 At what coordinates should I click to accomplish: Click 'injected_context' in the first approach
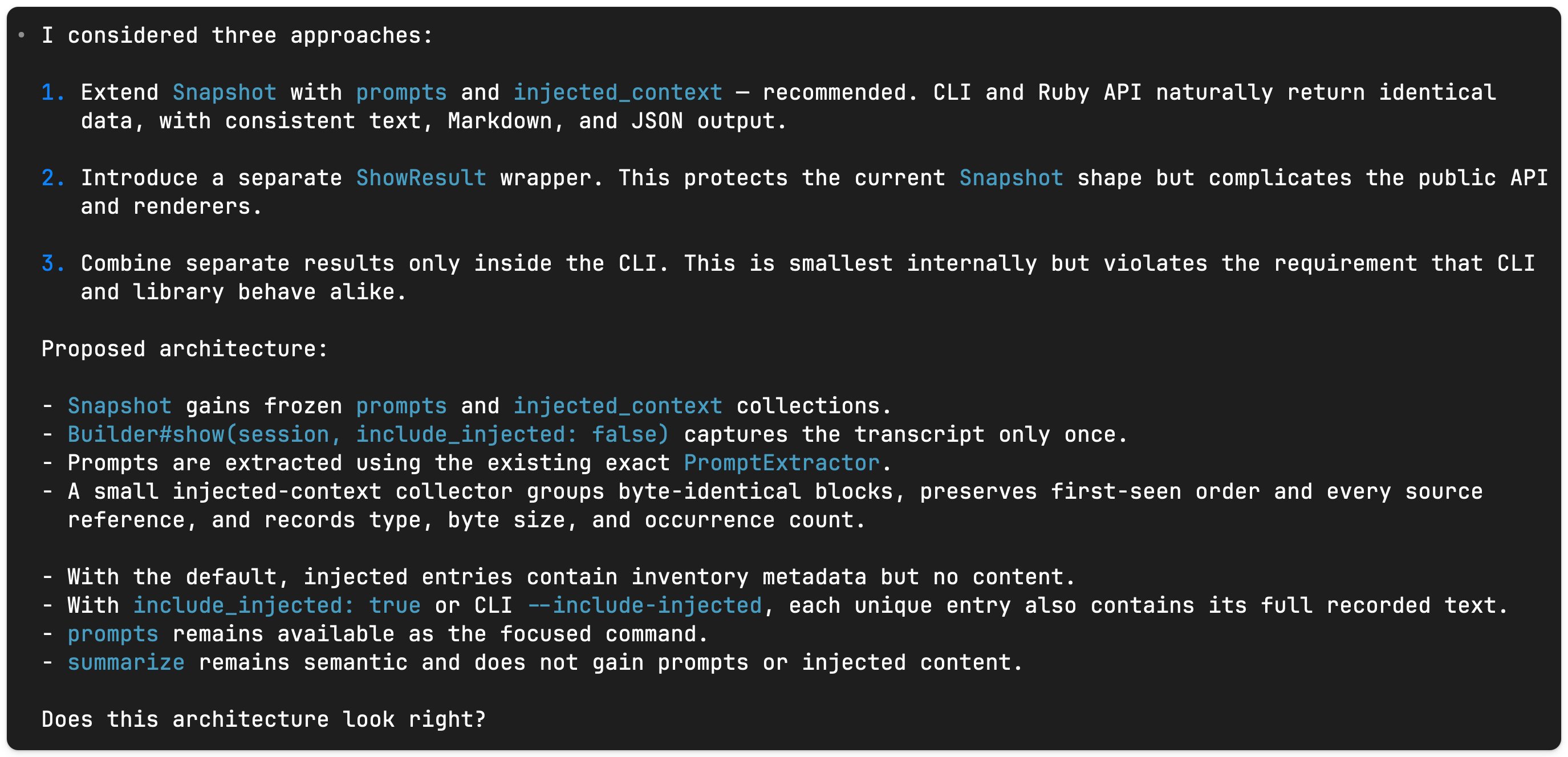pyautogui.click(x=618, y=92)
